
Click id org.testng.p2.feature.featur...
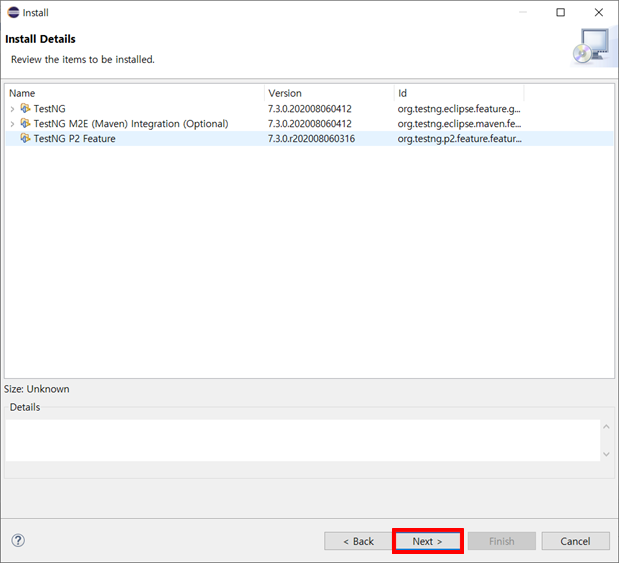[460, 139]
